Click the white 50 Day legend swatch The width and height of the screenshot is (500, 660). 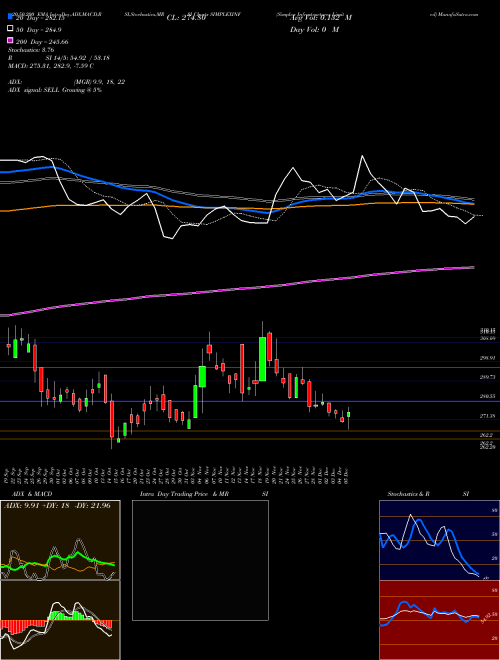(x=10, y=29)
